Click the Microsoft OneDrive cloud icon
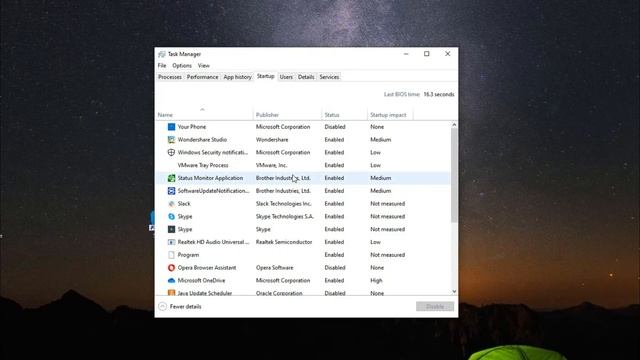This screenshot has height=360, width=640. point(171,280)
